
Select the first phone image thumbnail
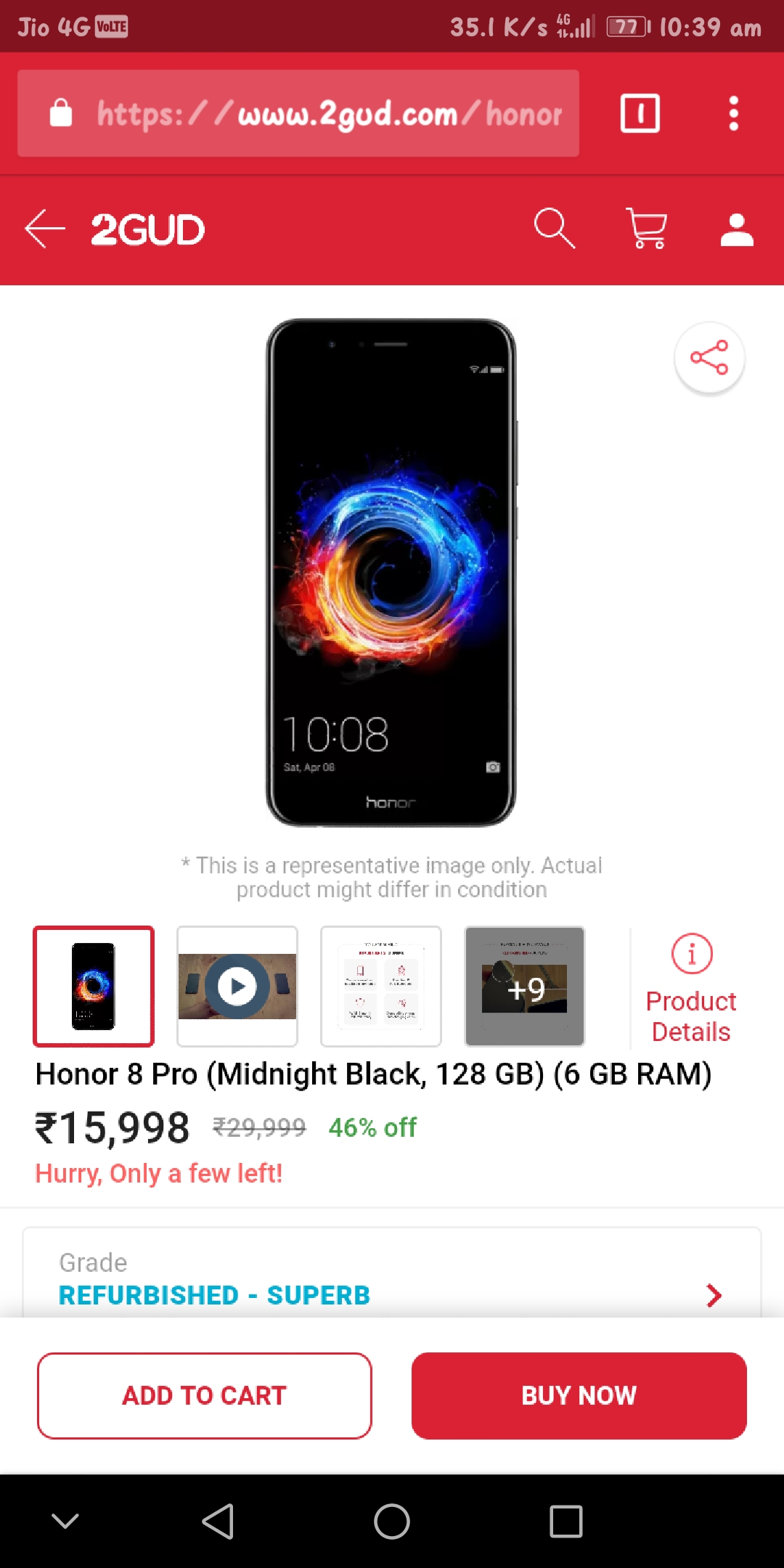click(94, 987)
